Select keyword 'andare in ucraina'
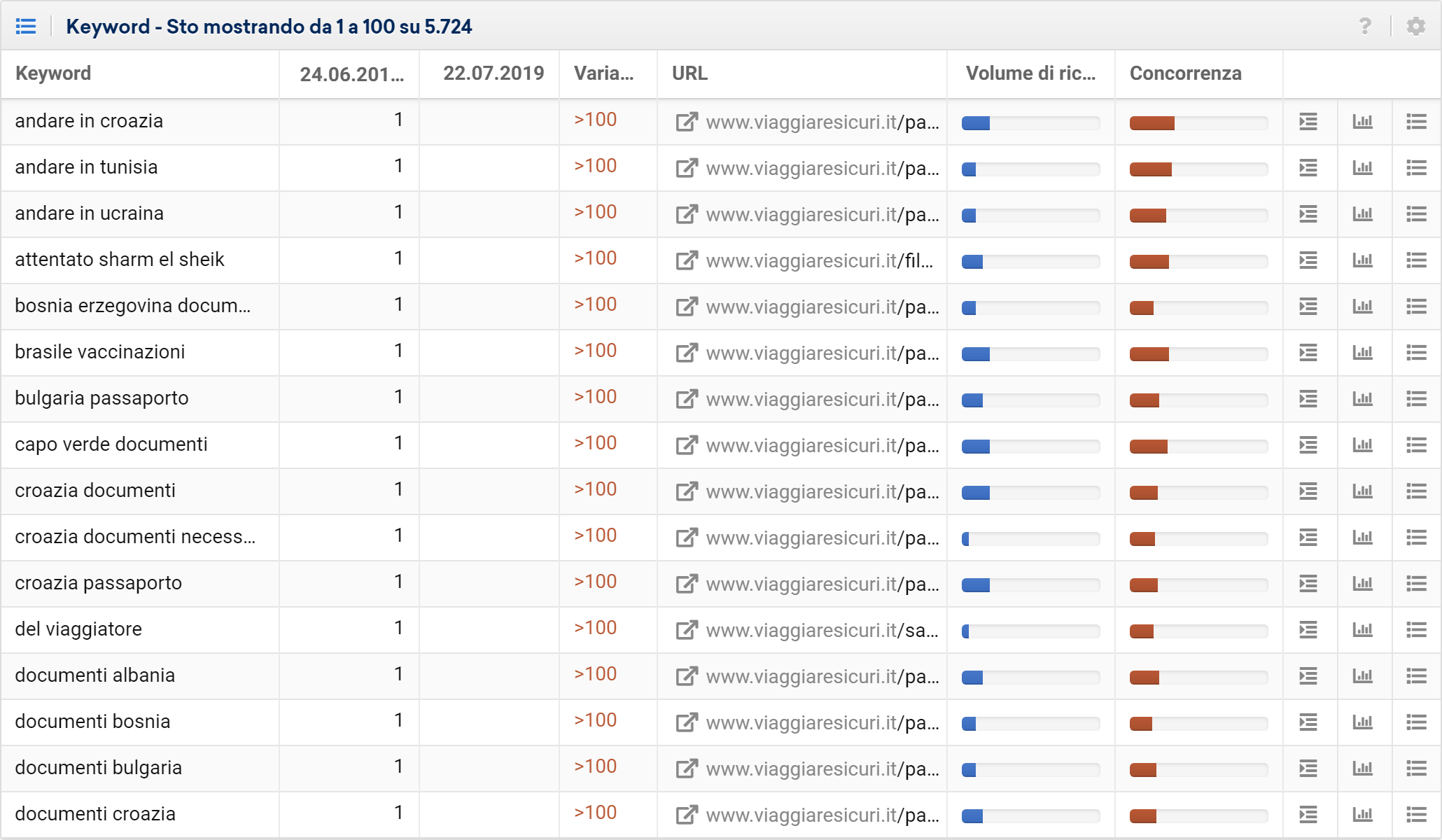 point(89,213)
